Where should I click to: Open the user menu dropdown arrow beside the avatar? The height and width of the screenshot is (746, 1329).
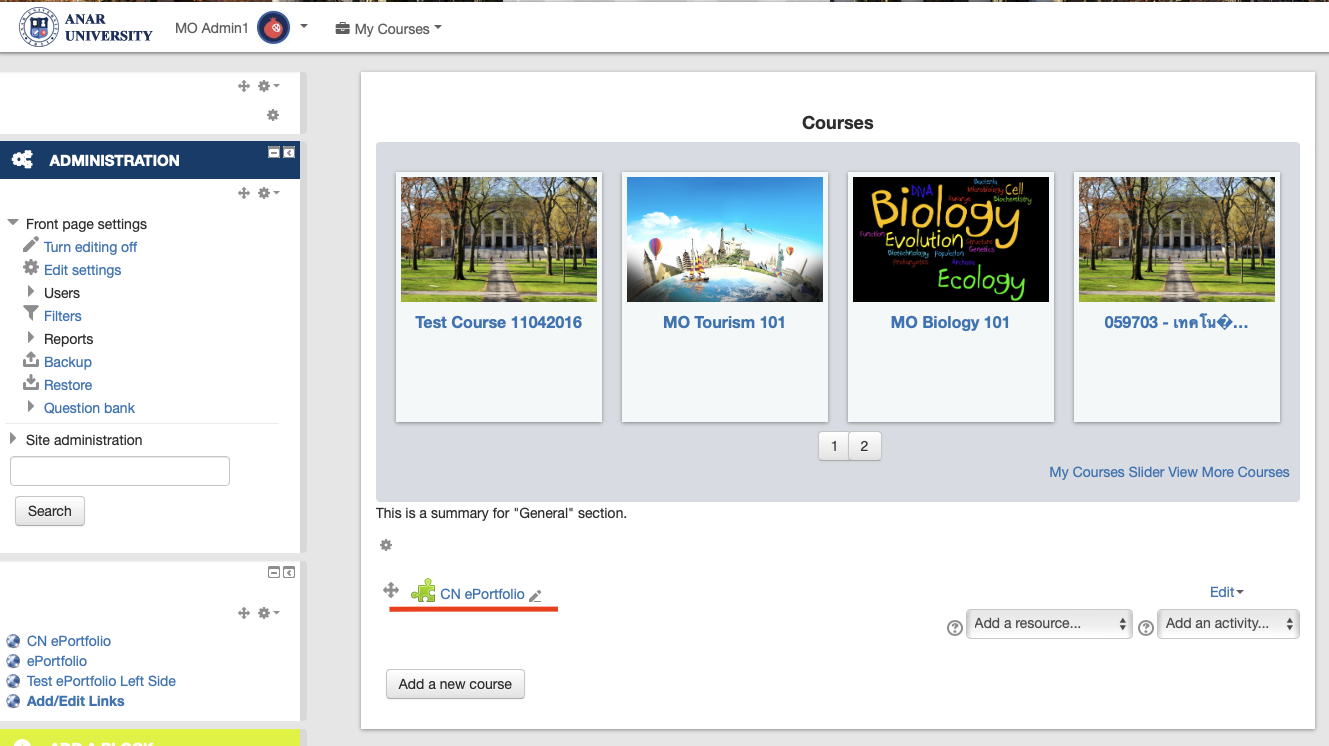click(304, 27)
